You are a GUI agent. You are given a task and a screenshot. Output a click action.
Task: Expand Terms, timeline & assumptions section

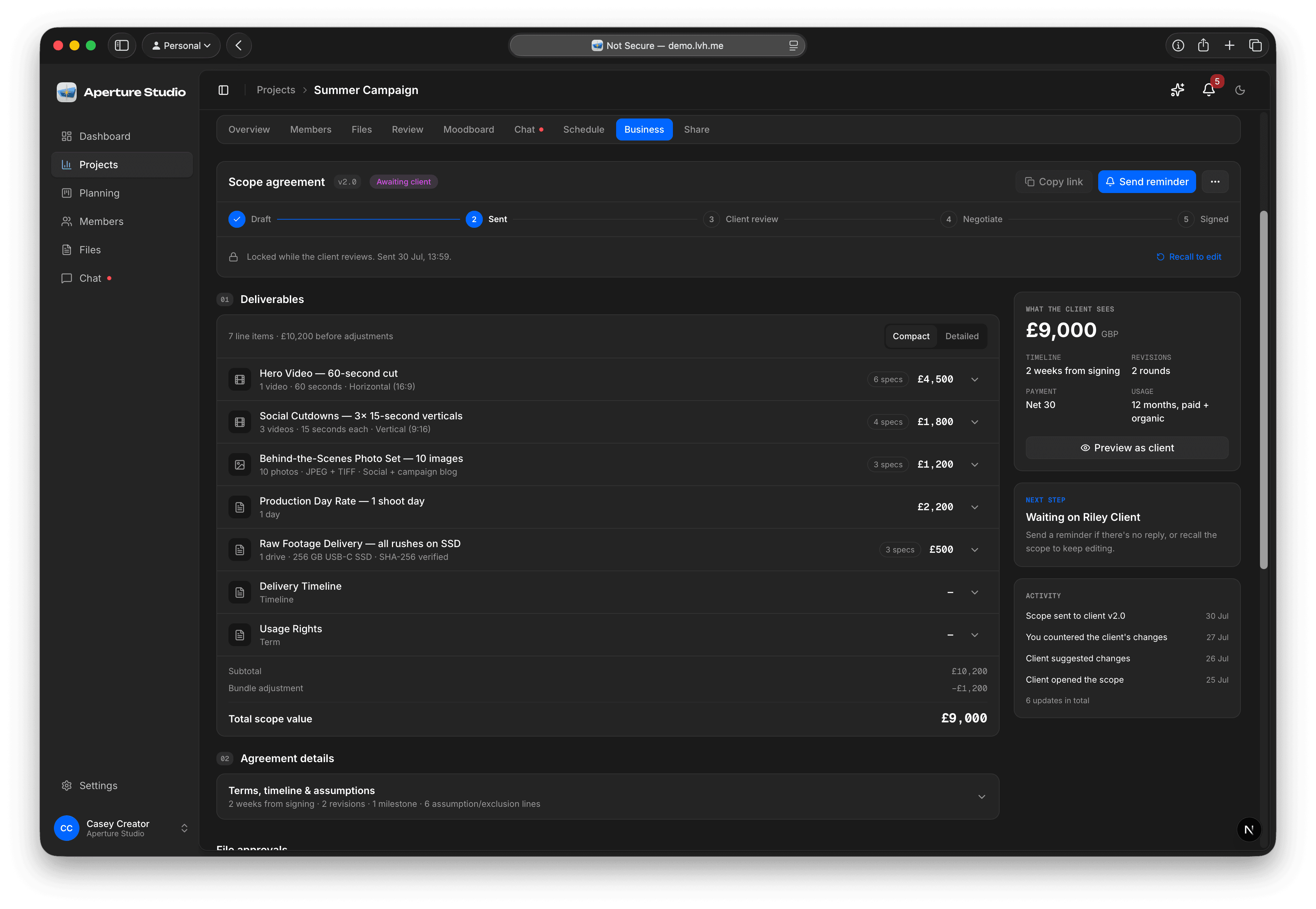[x=608, y=797]
